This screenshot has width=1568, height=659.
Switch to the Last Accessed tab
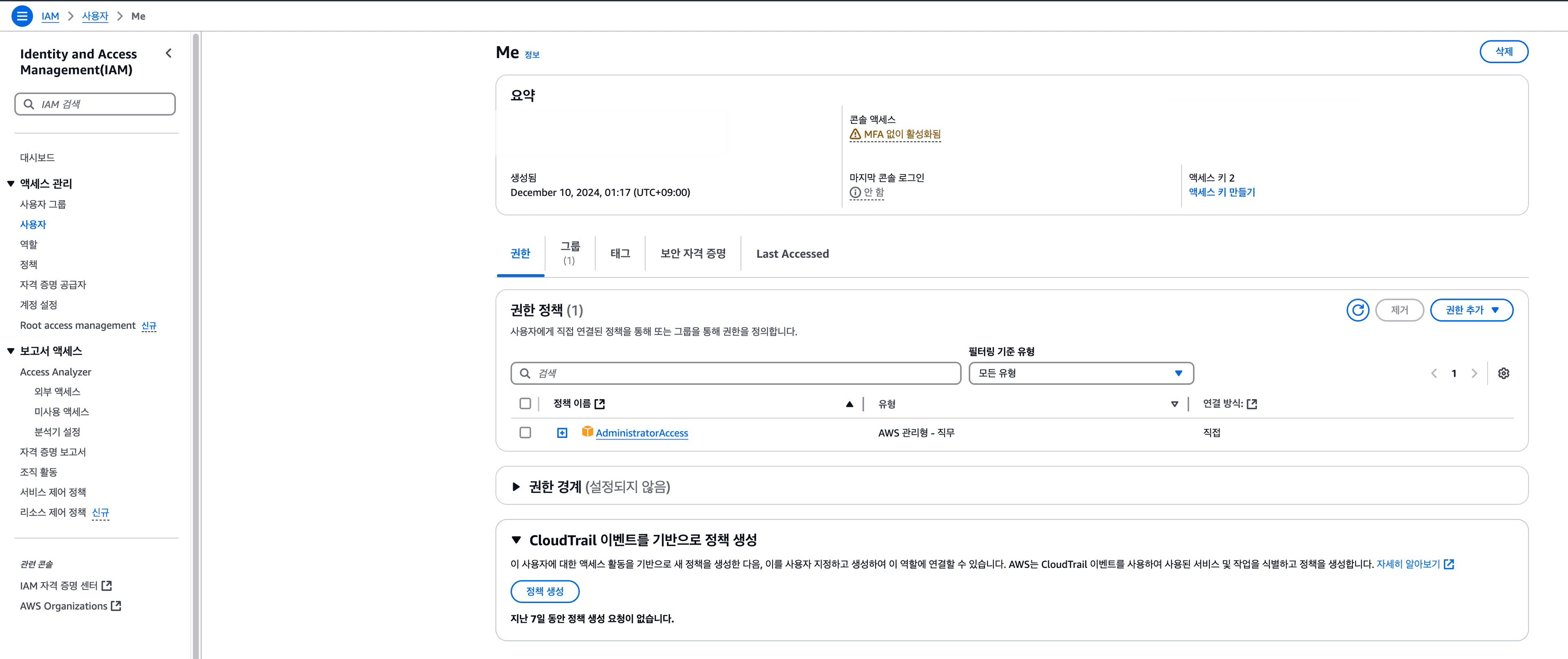pos(792,254)
